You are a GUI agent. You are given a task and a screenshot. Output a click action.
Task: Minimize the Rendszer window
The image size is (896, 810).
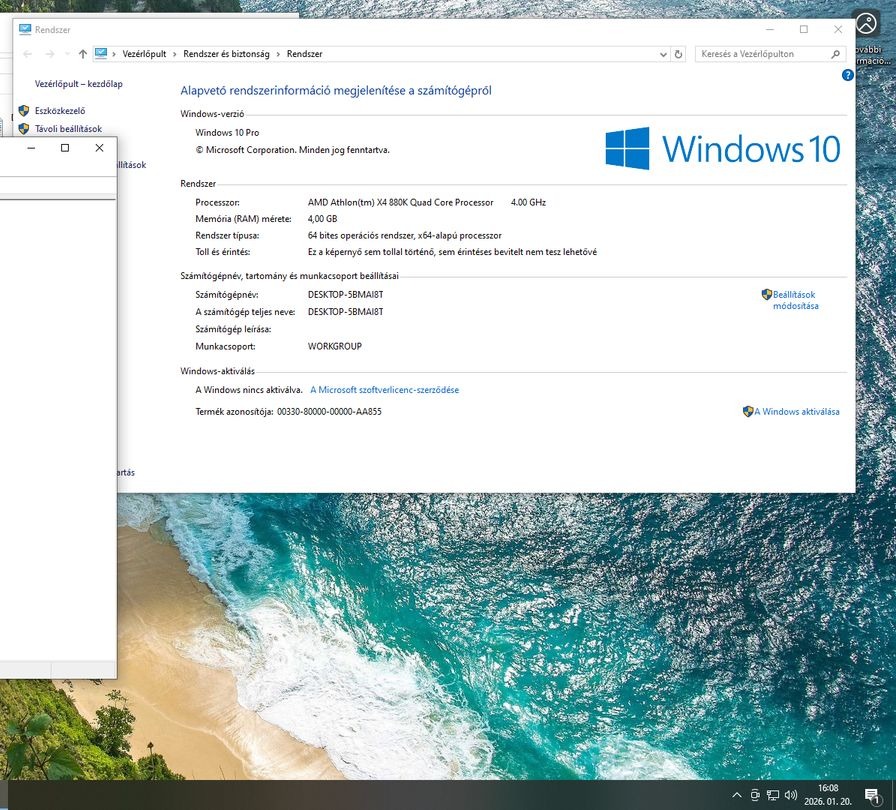[770, 29]
